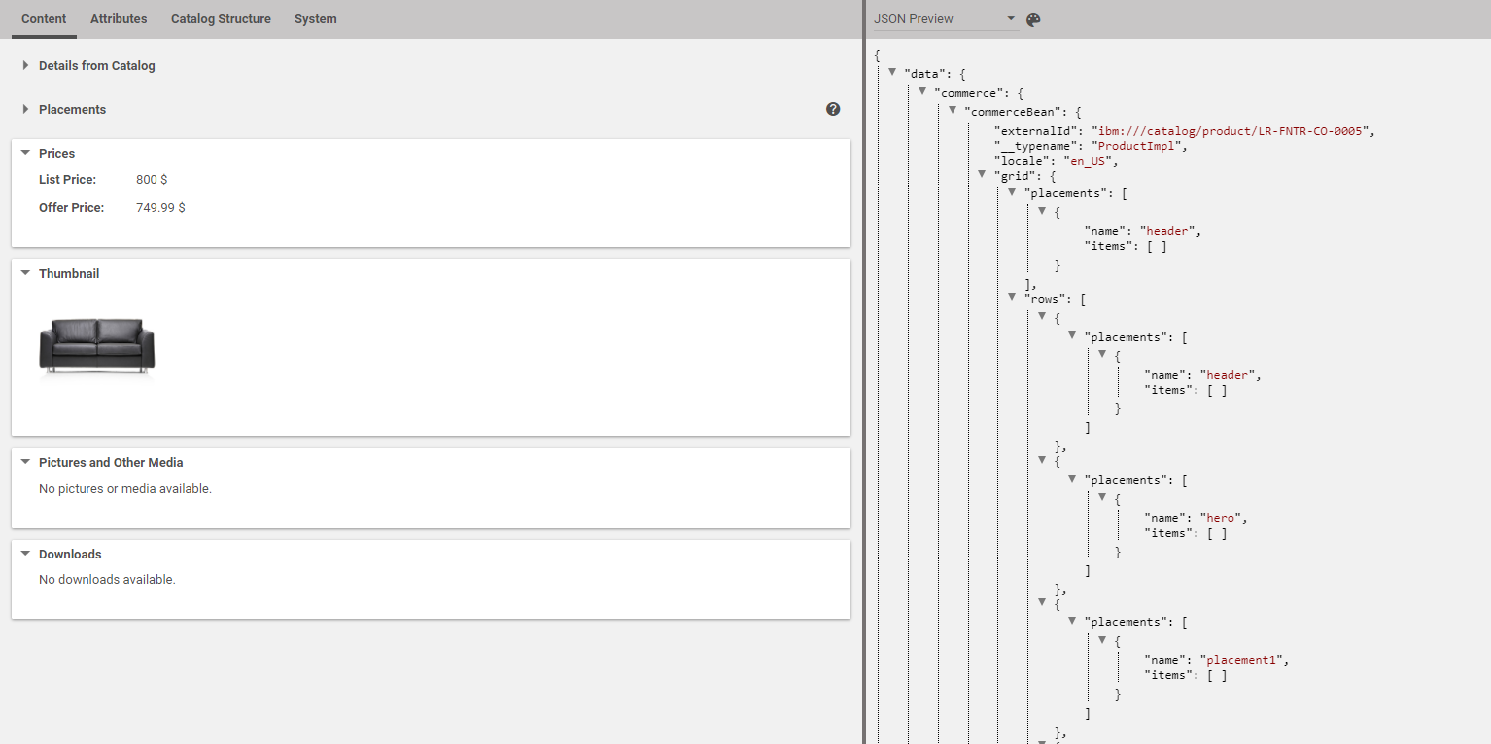Image resolution: width=1491 pixels, height=744 pixels.
Task: Click the color palette icon beside JSON Preview
Action: click(1033, 18)
